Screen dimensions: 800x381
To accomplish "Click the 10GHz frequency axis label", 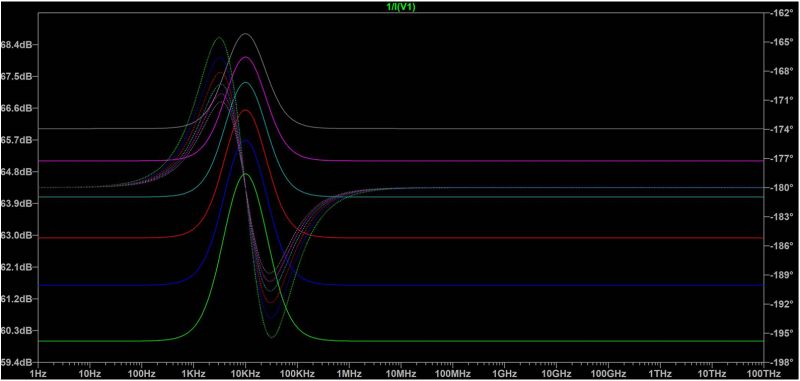I will tap(556, 374).
